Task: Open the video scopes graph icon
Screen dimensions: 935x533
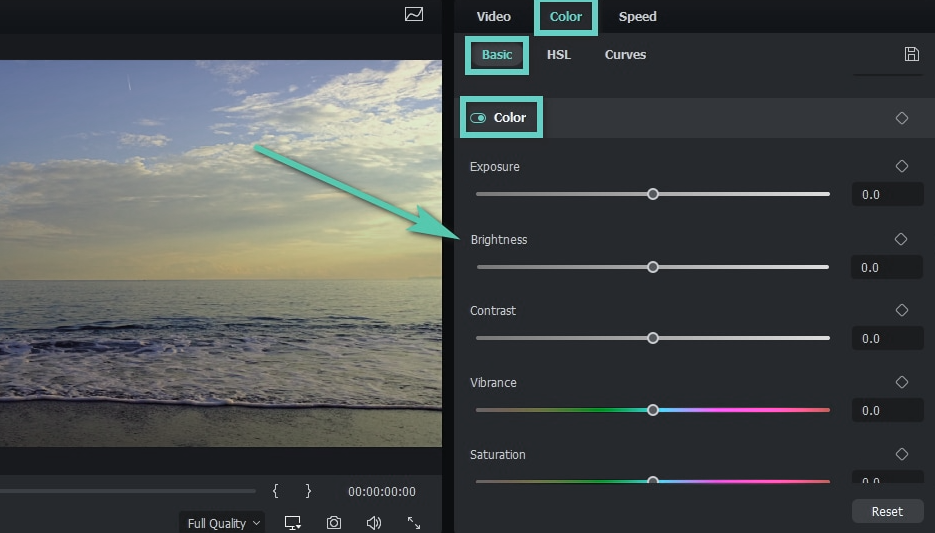Action: [414, 14]
